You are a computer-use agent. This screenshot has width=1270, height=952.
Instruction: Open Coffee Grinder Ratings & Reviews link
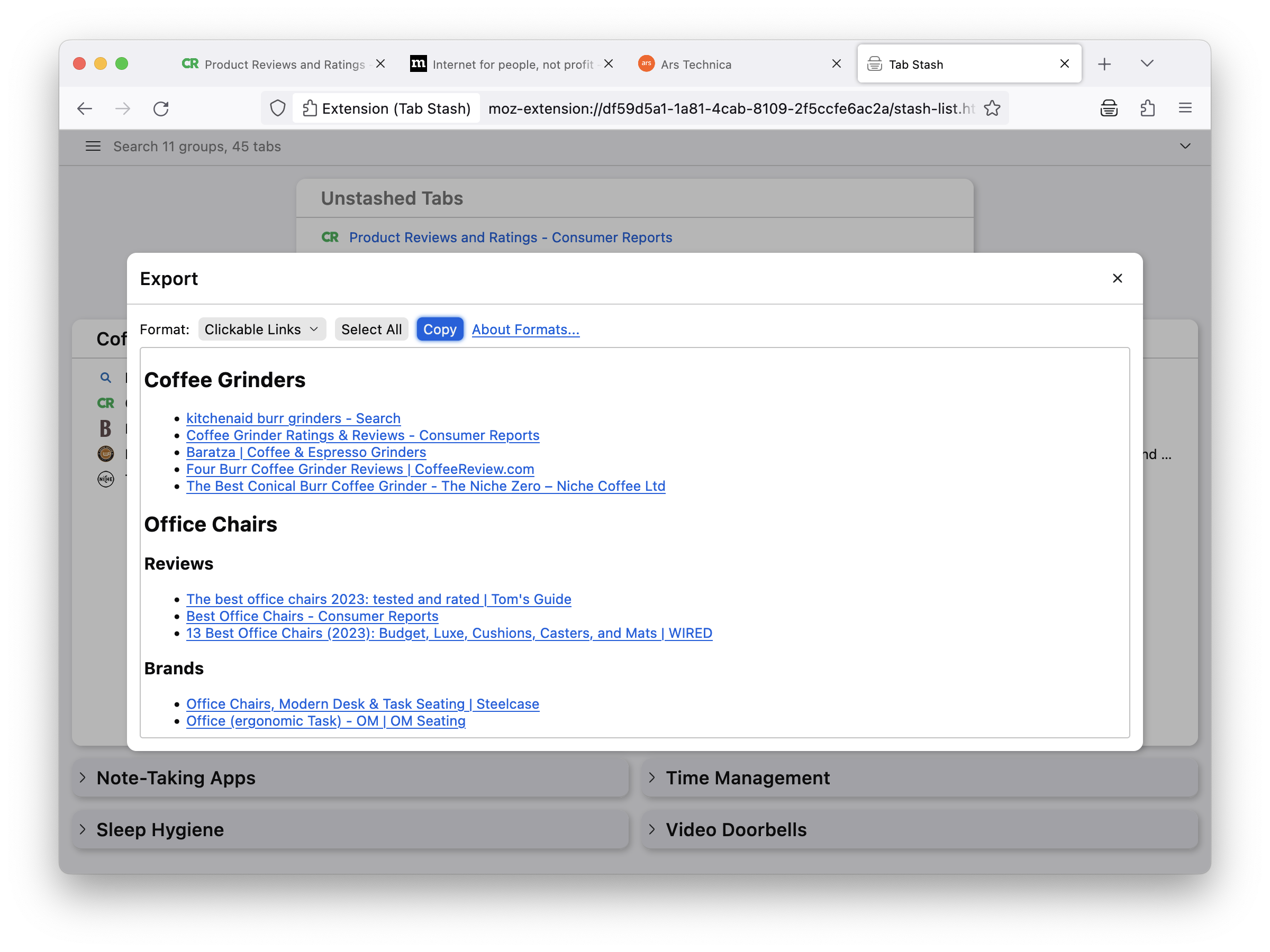[363, 436]
